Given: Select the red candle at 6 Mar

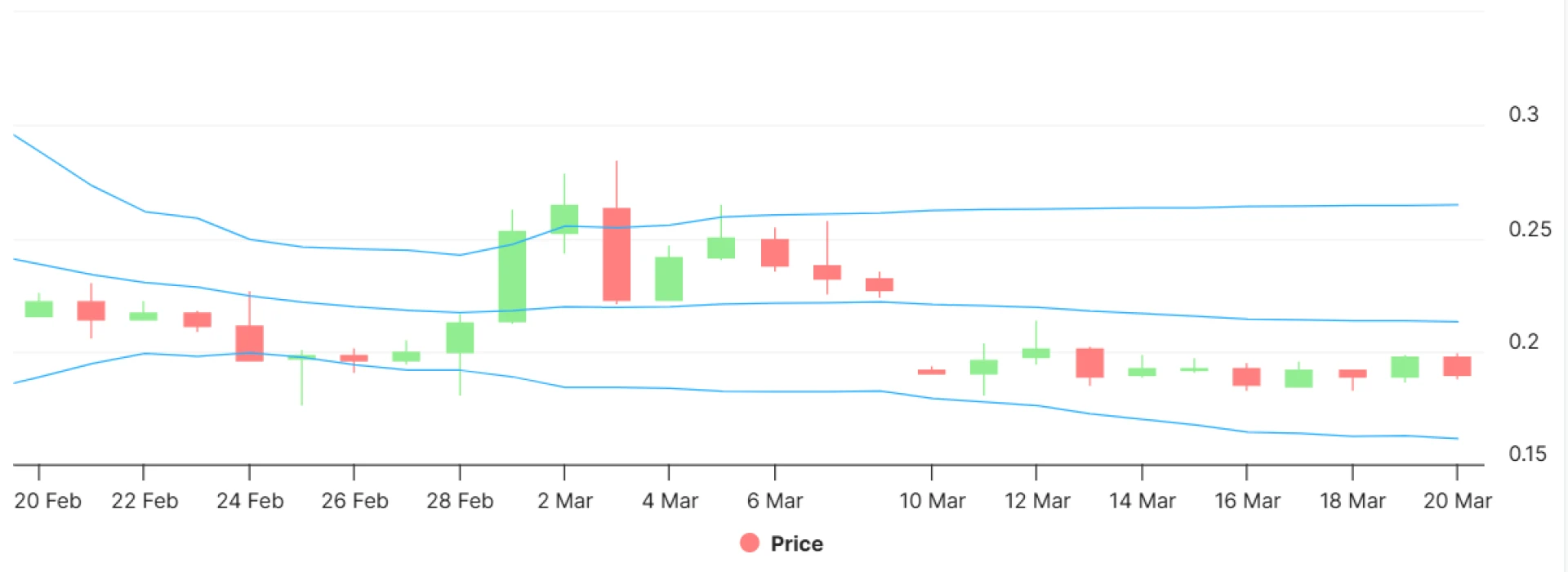Looking at the screenshot, I should click(x=775, y=252).
